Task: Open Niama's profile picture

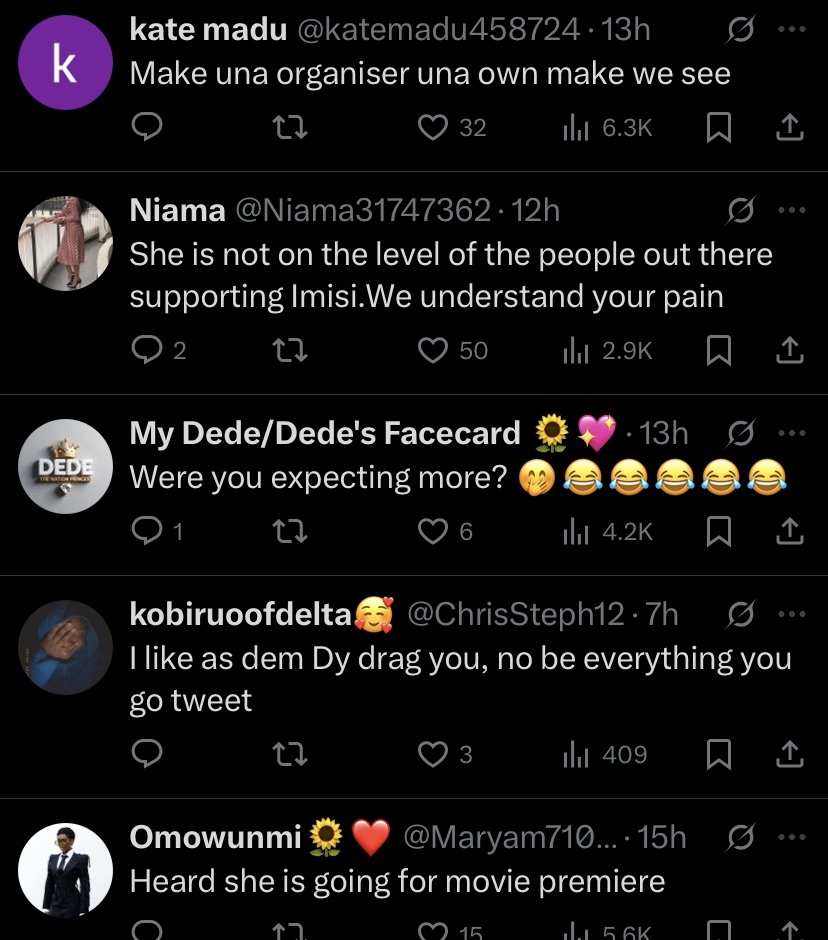Action: [66, 242]
